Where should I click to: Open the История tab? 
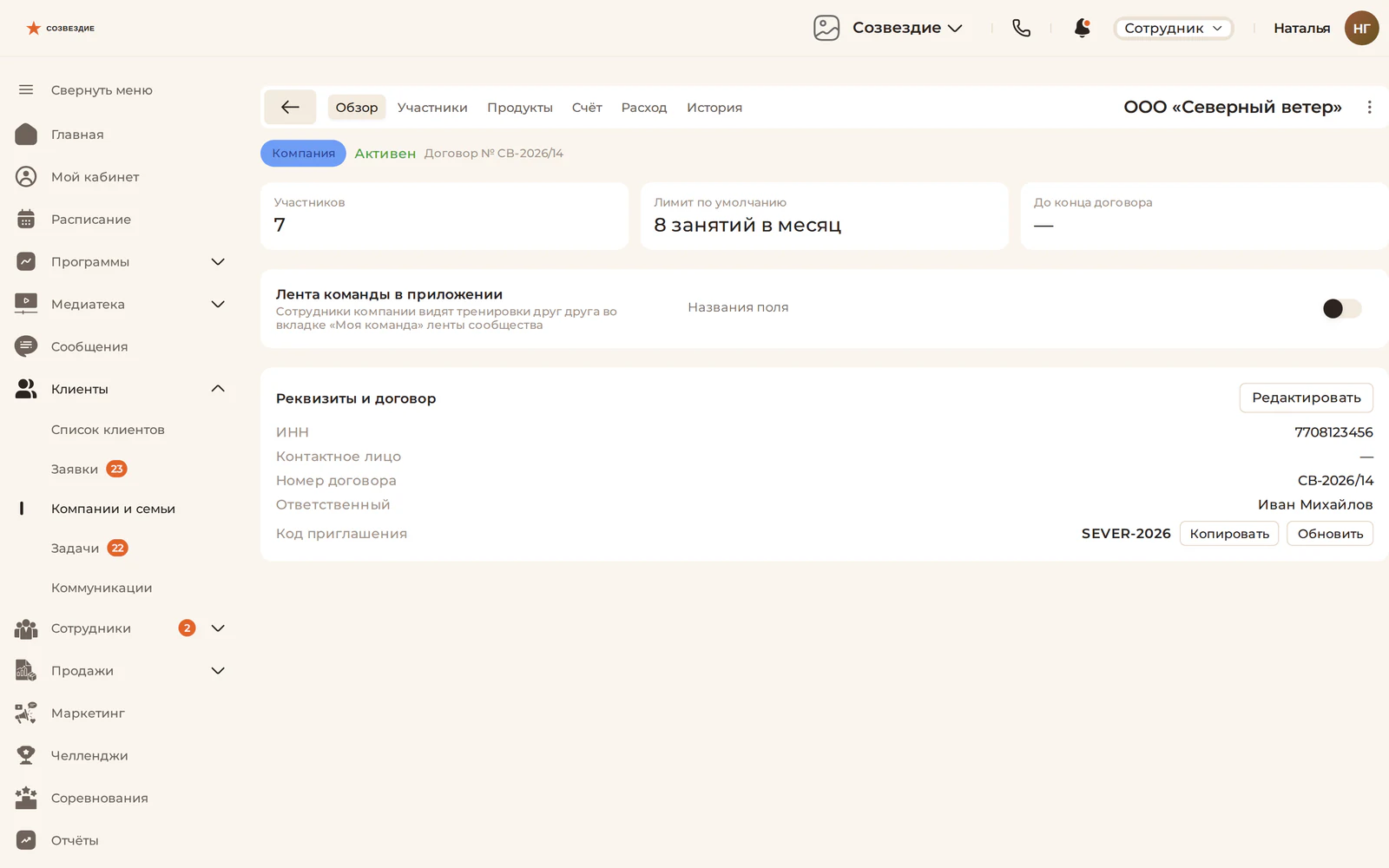pos(714,108)
